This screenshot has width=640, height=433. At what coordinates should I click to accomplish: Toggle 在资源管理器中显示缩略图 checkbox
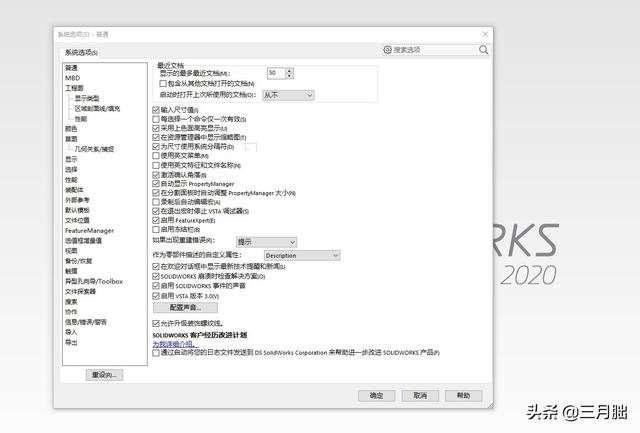(x=156, y=138)
